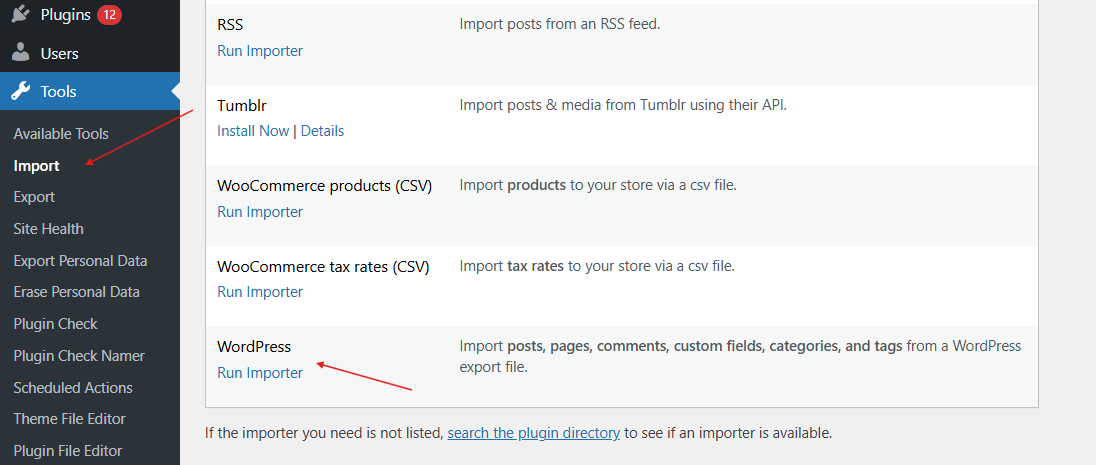The width and height of the screenshot is (1096, 465).
Task: Click WooCommerce tax rates (CSV) title
Action: 323,266
